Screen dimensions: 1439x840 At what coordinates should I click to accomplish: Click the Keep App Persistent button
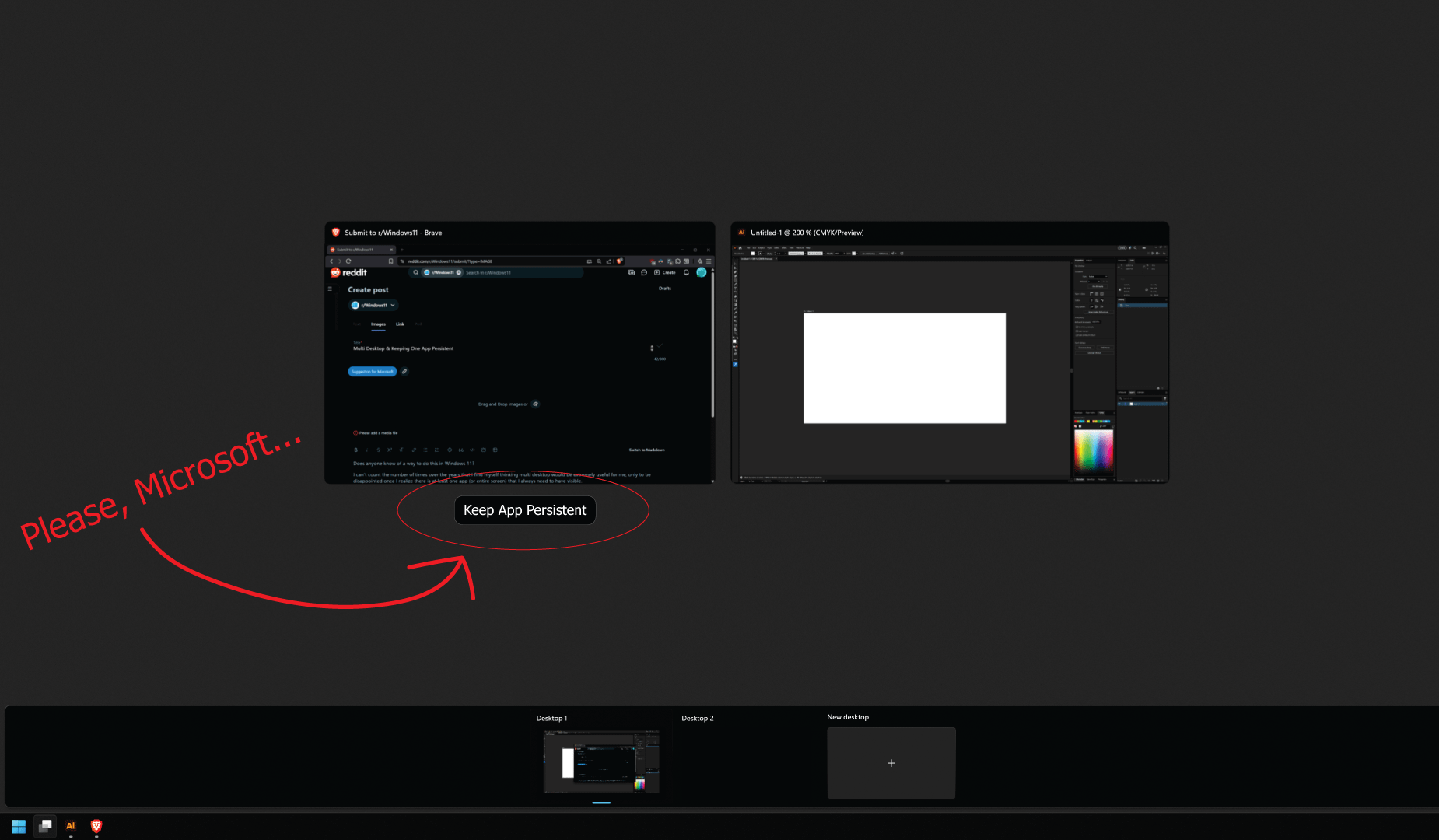[525, 510]
